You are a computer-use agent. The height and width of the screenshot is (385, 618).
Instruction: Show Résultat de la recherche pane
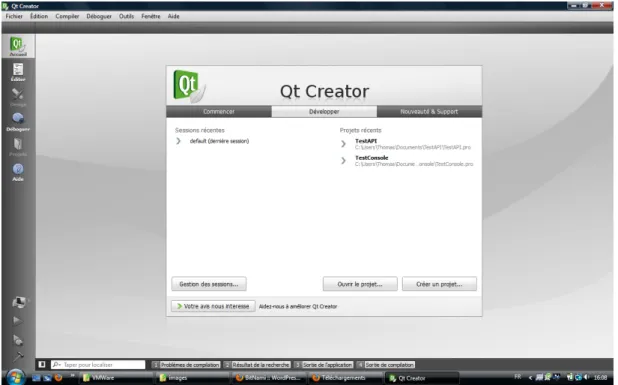(257, 365)
